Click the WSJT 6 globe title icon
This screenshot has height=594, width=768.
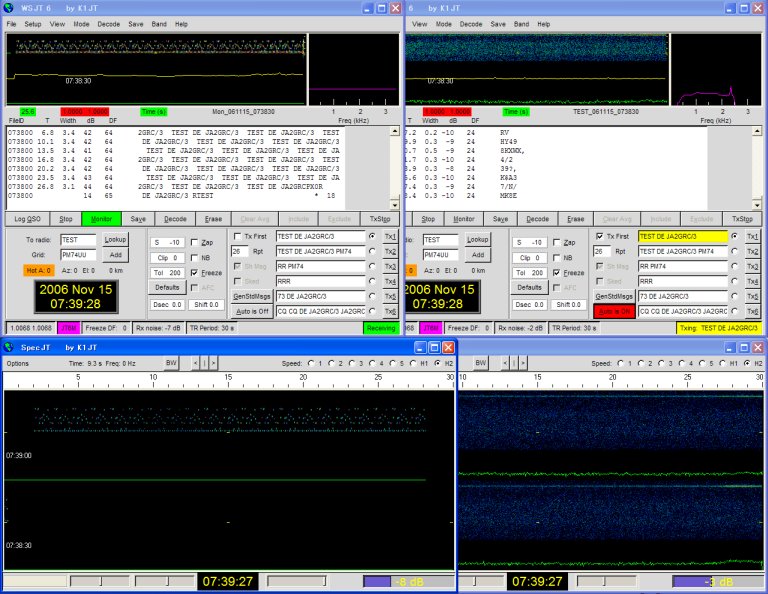(x=9, y=8)
